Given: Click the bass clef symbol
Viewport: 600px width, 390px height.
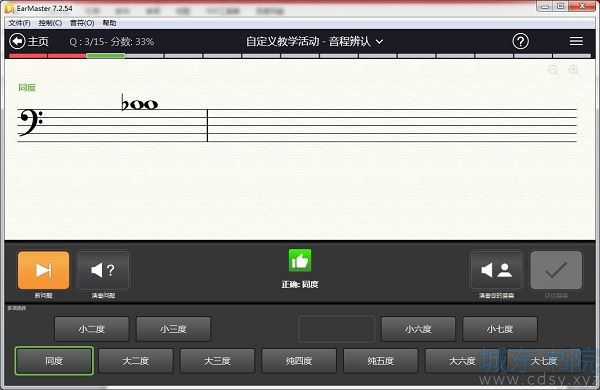Looking at the screenshot, I should (30, 122).
